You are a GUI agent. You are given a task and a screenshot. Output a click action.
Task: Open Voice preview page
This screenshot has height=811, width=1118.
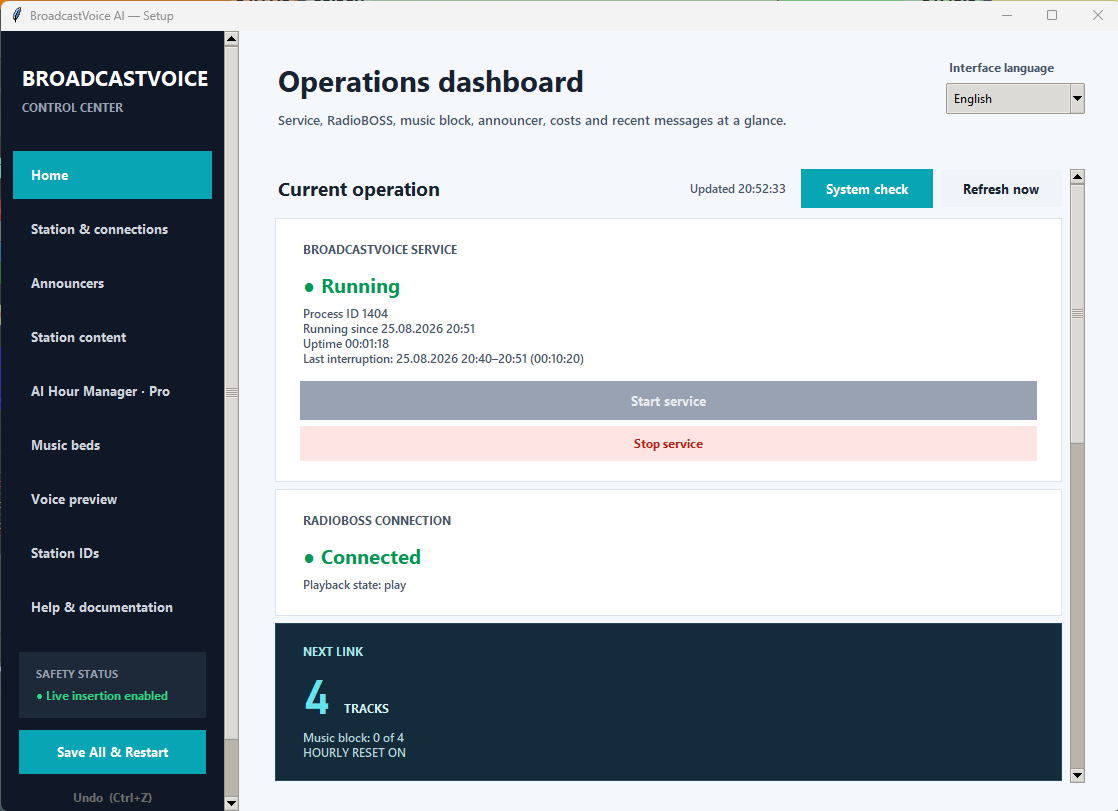112,499
